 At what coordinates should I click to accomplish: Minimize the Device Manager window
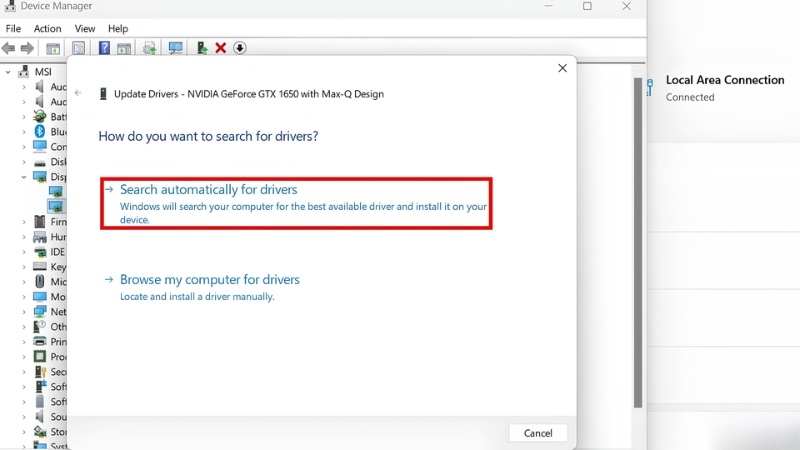click(548, 6)
